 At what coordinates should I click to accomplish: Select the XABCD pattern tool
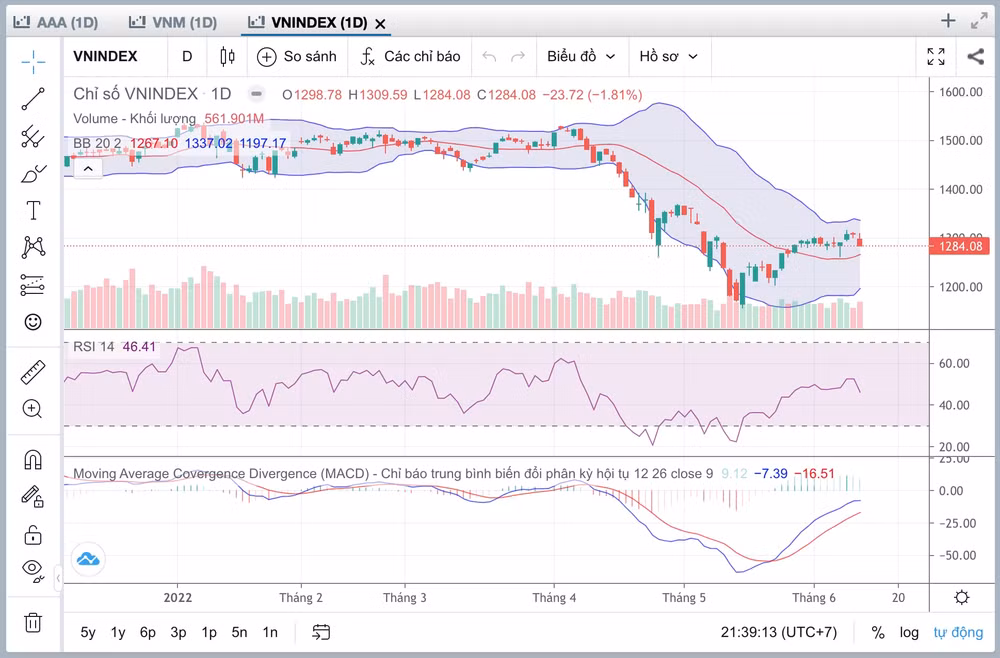(33, 247)
